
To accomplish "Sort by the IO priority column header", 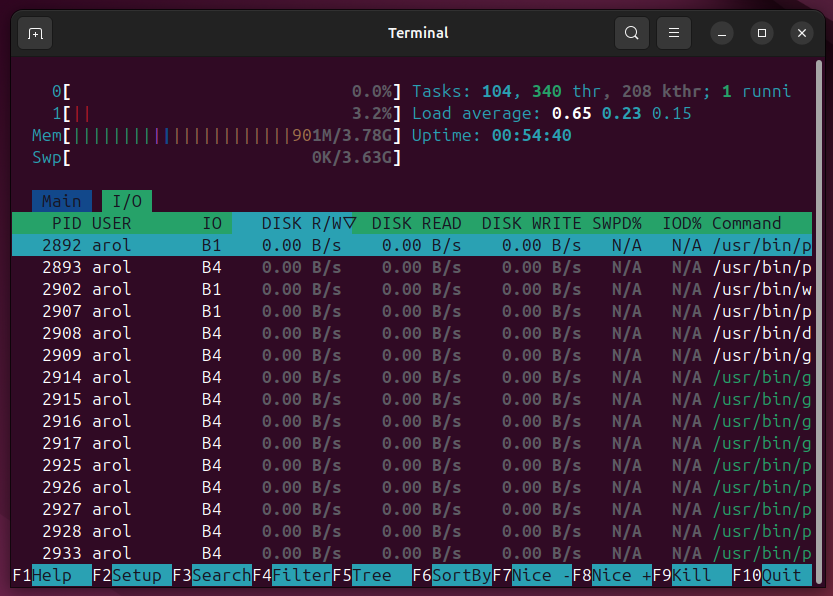I will 211,223.
